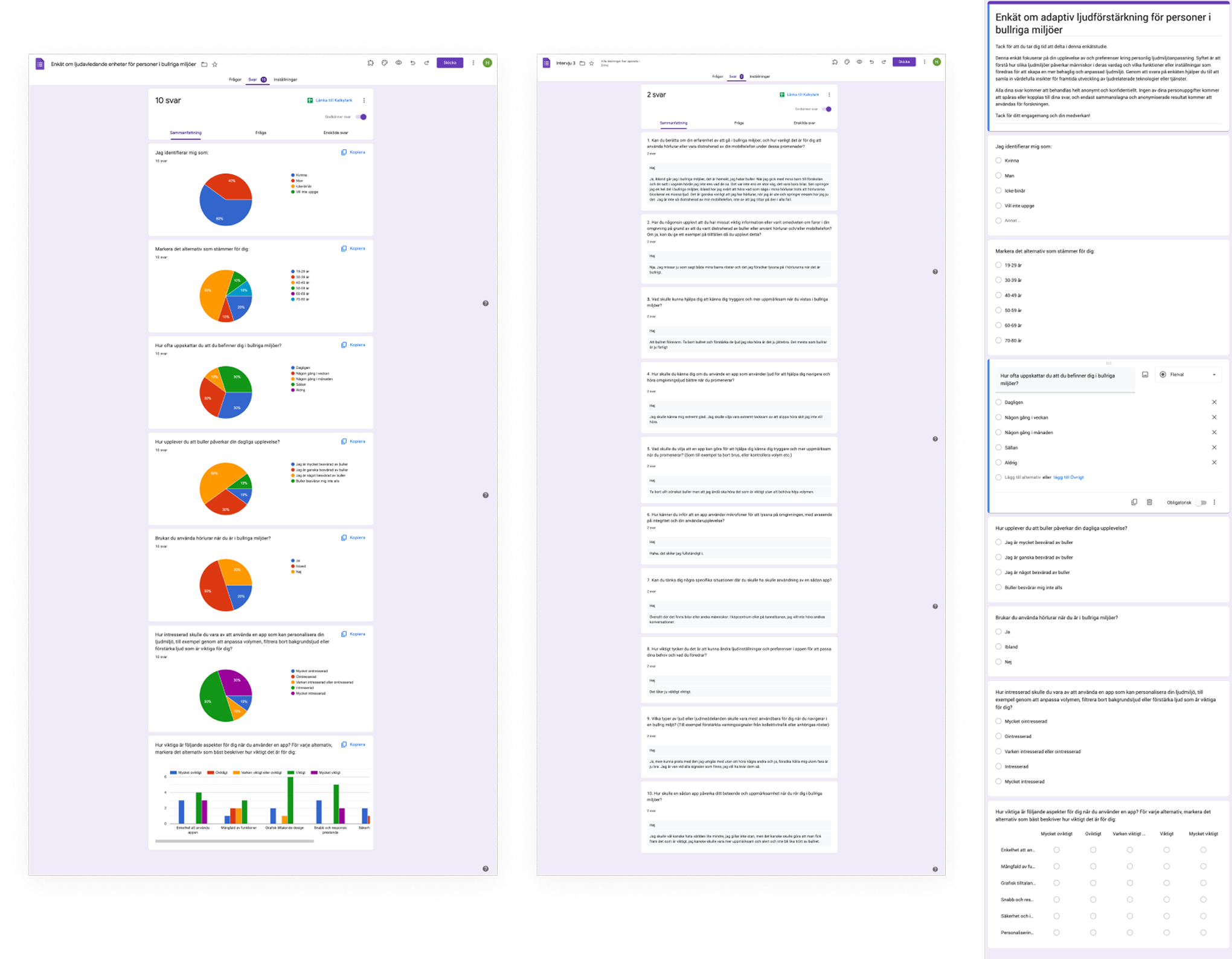Switch to 'Enskilda svar' tab under 10 svar

tap(335, 133)
